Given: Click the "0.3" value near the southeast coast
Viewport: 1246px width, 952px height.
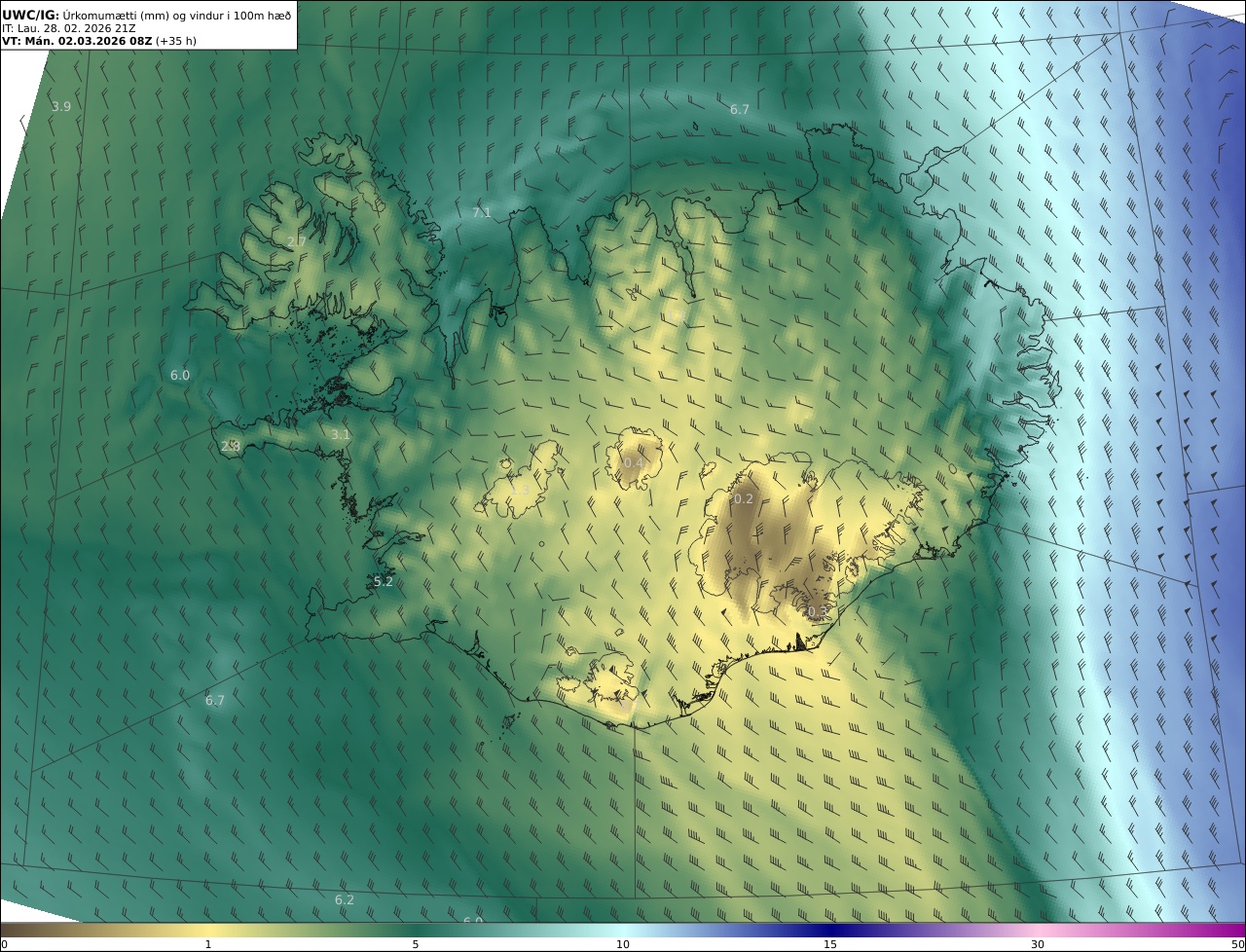Looking at the screenshot, I should pos(817,611).
